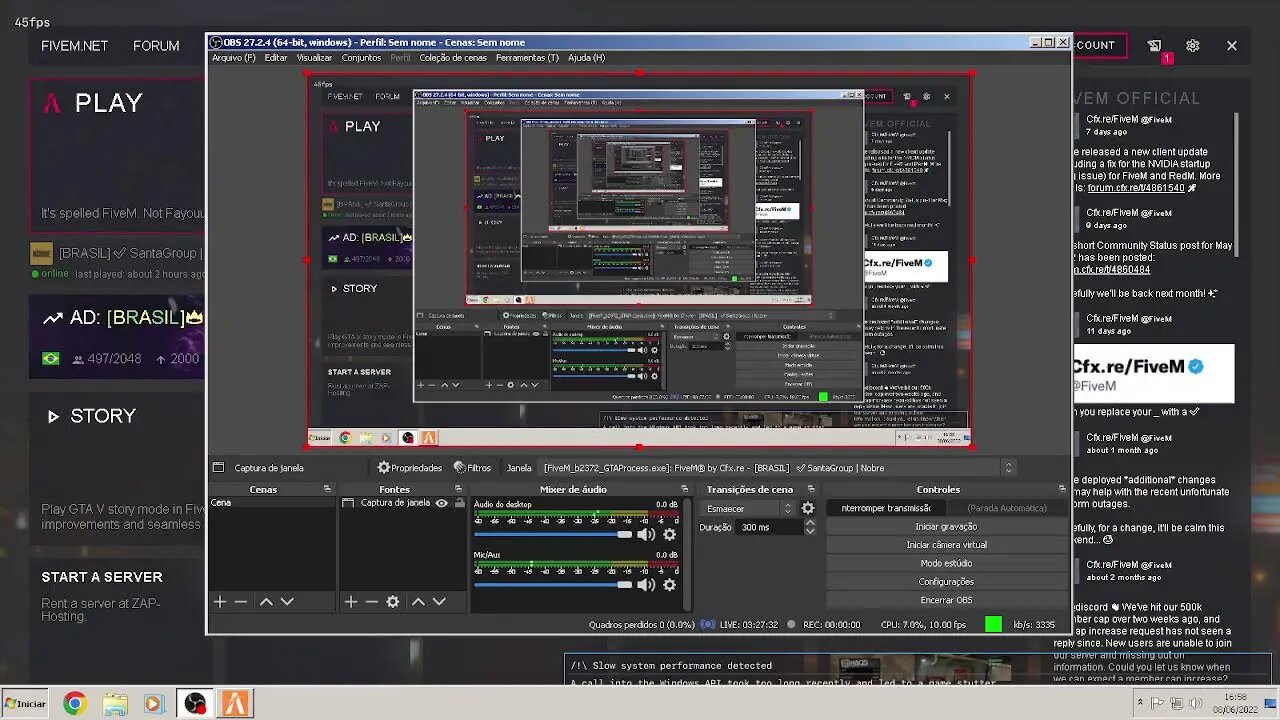Image resolution: width=1280 pixels, height=720 pixels.
Task: Remove selected scene with Cenas minus
Action: tap(240, 601)
